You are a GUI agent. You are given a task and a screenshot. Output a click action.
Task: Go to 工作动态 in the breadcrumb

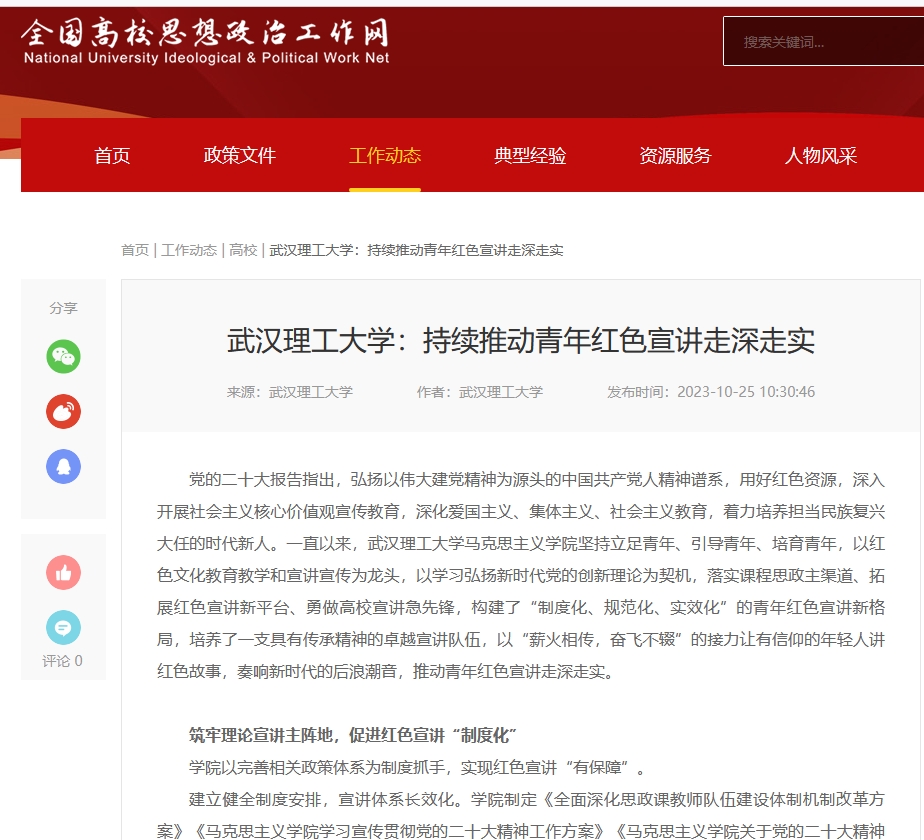(189, 251)
